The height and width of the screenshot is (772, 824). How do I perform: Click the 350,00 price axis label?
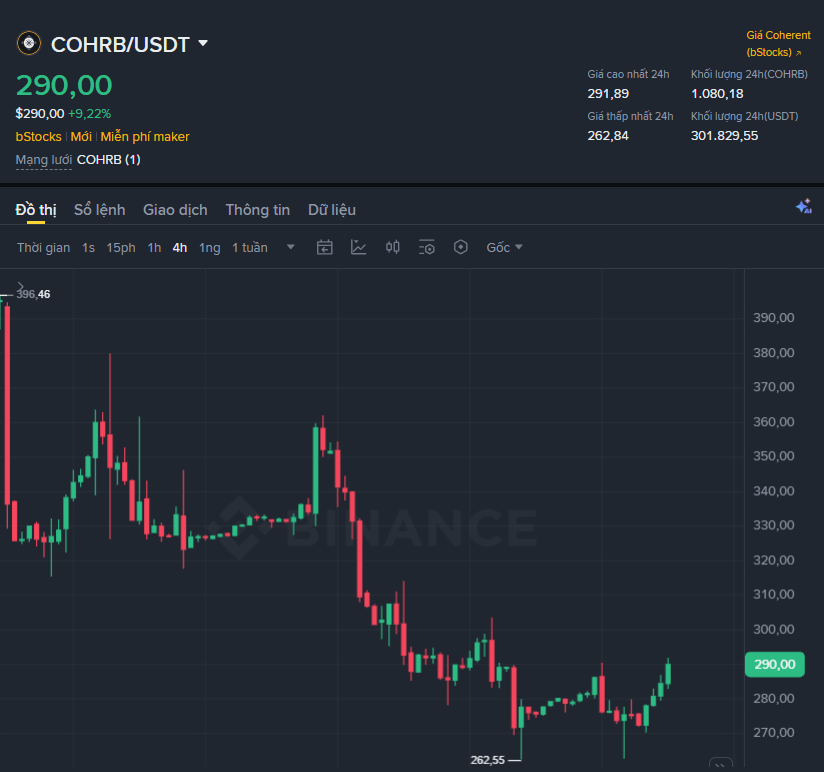tap(774, 456)
